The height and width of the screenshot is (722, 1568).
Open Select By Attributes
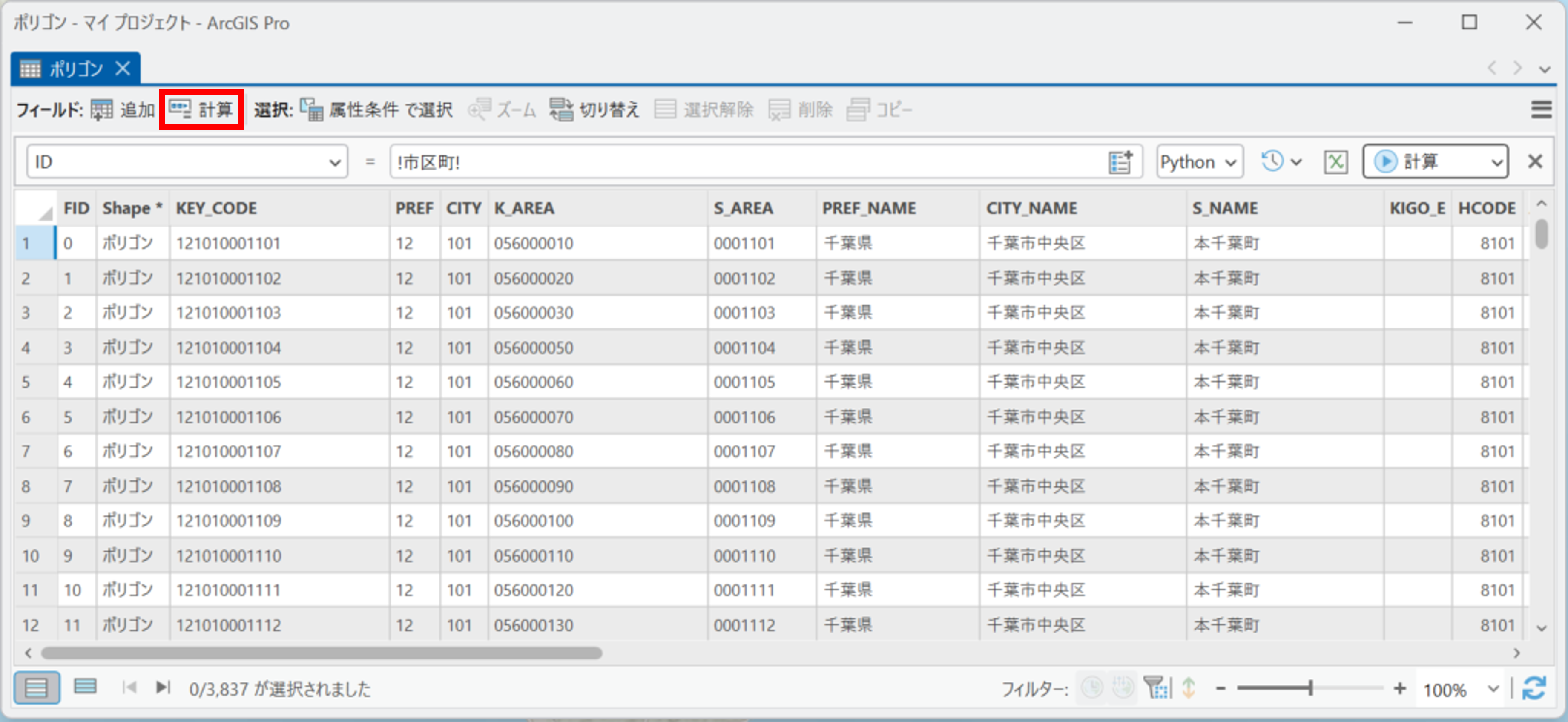(x=377, y=110)
